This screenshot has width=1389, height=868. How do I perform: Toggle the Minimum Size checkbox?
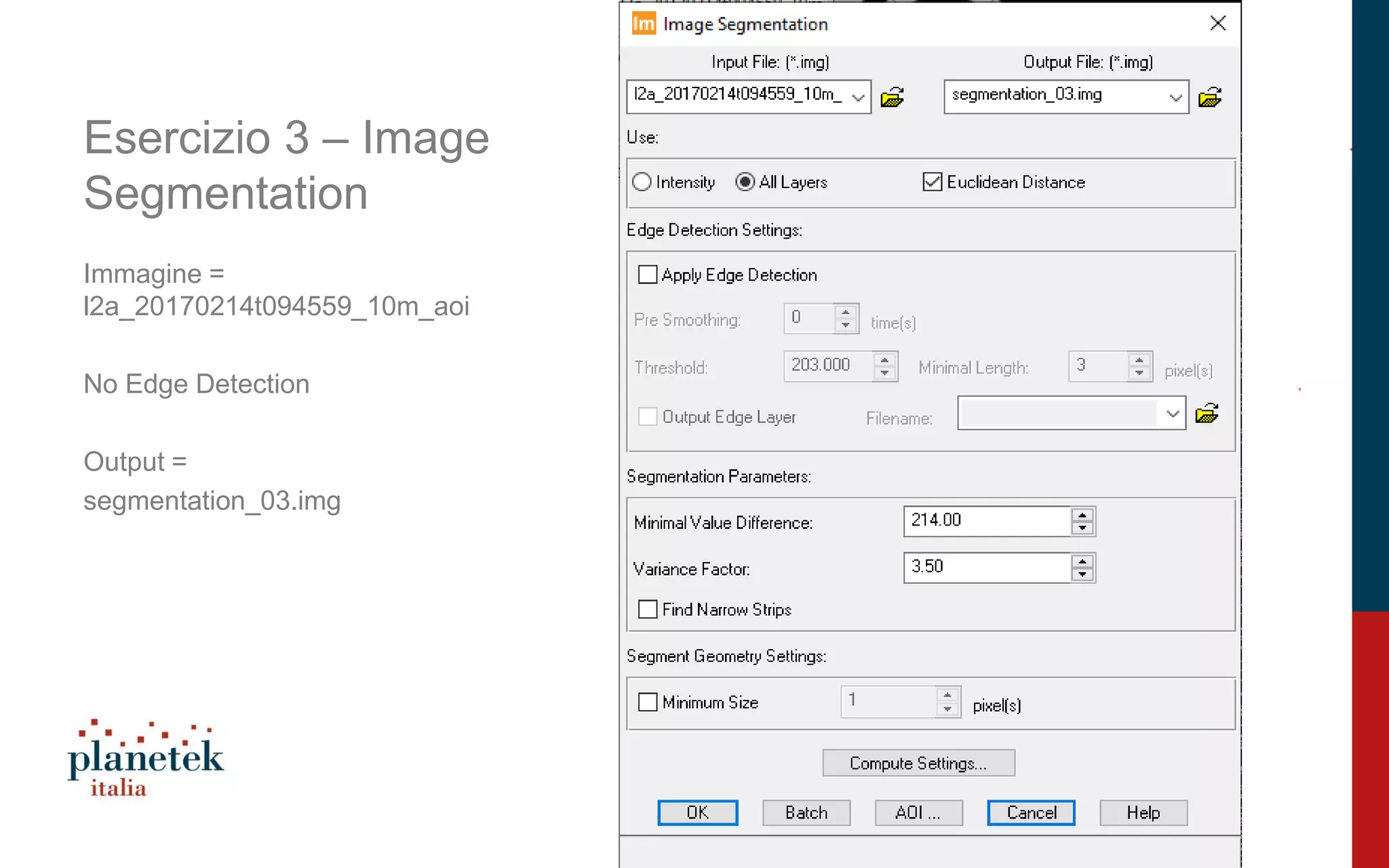[x=648, y=702]
